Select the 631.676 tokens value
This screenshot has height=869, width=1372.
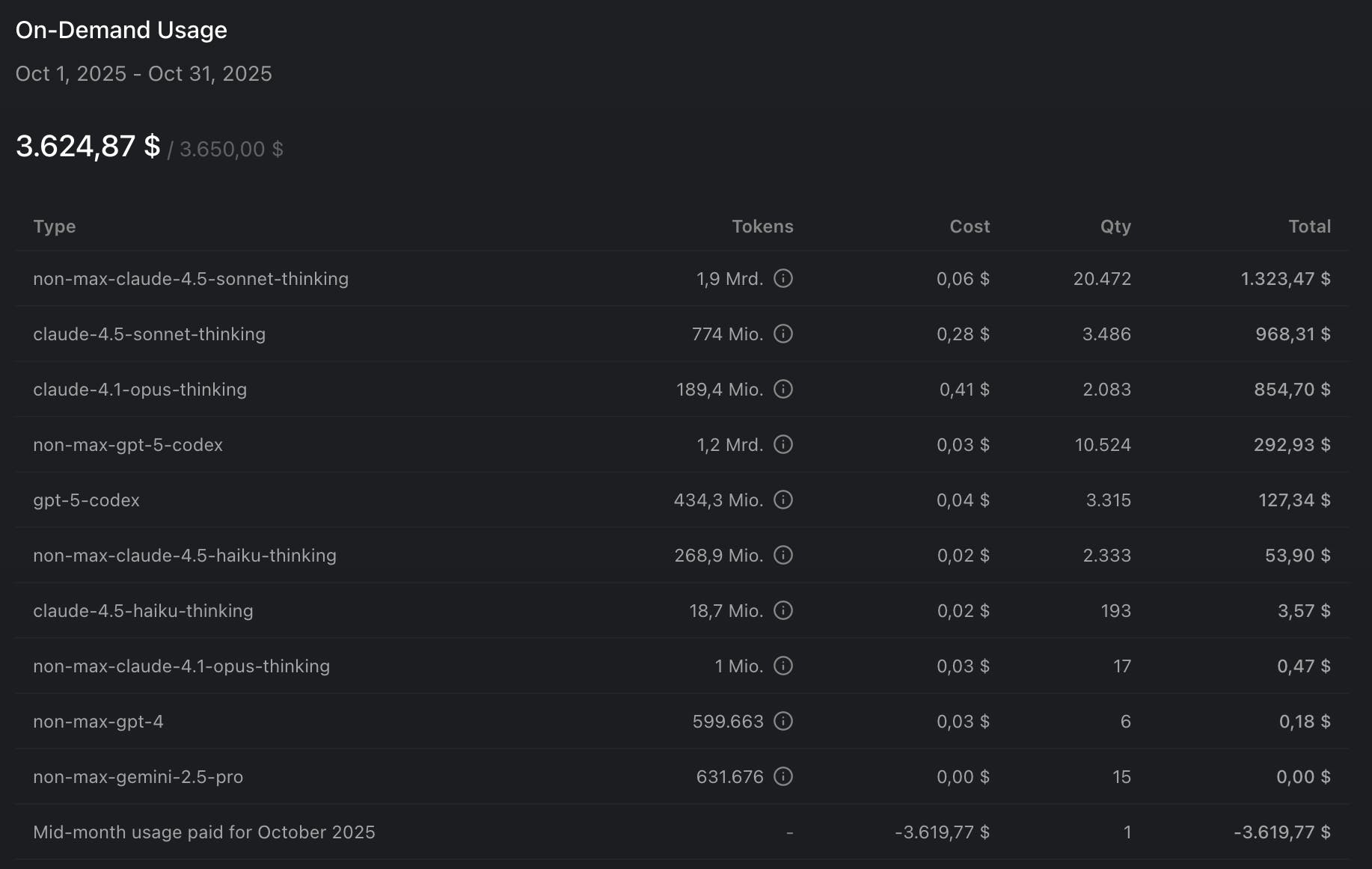tap(729, 776)
